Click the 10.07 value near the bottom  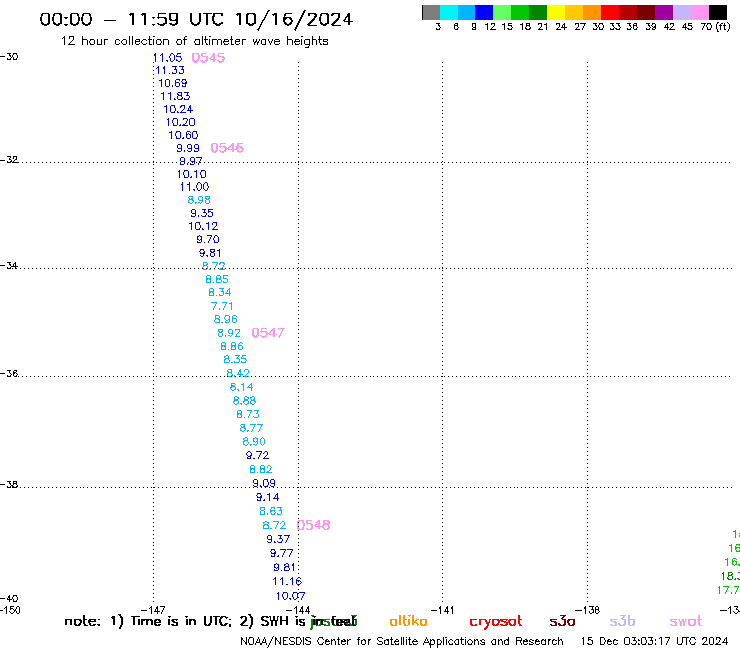tap(290, 596)
